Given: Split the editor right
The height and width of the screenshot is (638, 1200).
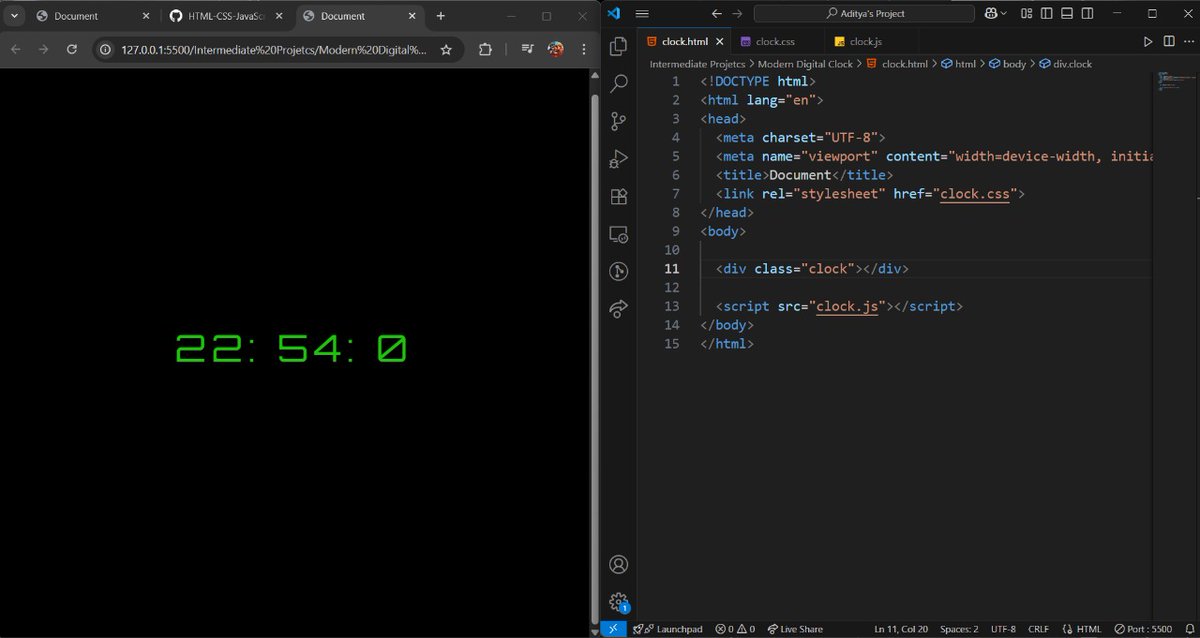Looking at the screenshot, I should point(1169,41).
